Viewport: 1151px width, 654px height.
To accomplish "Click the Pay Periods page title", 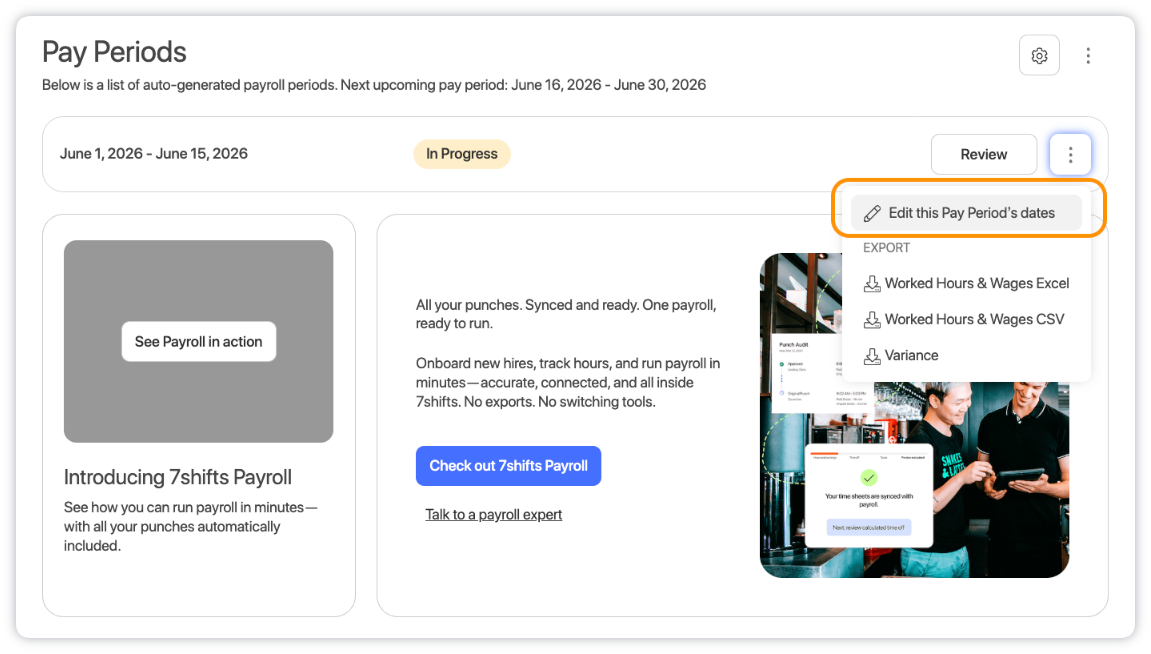I will point(115,52).
